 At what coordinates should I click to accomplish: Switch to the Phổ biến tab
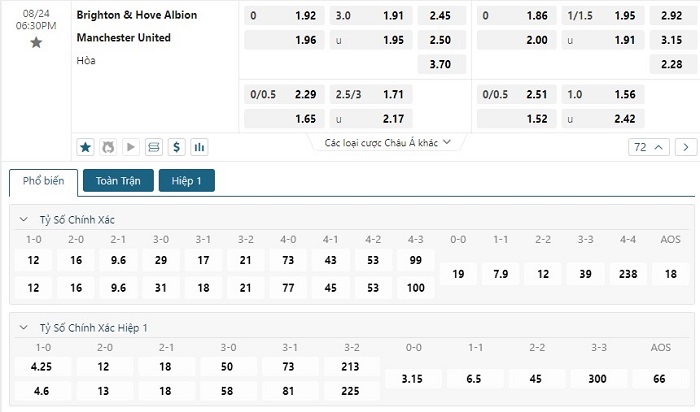[43, 181]
